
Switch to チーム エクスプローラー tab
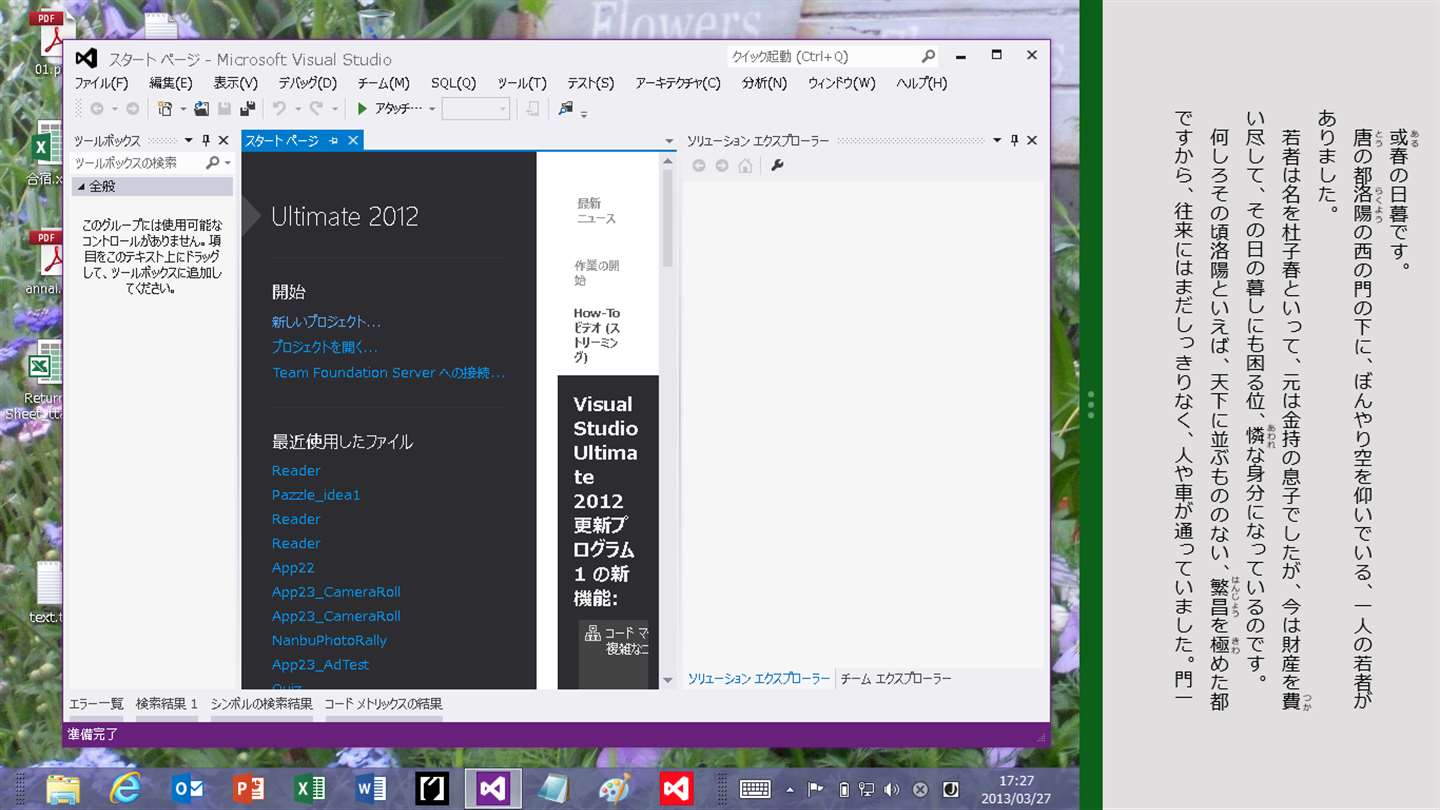(x=895, y=679)
